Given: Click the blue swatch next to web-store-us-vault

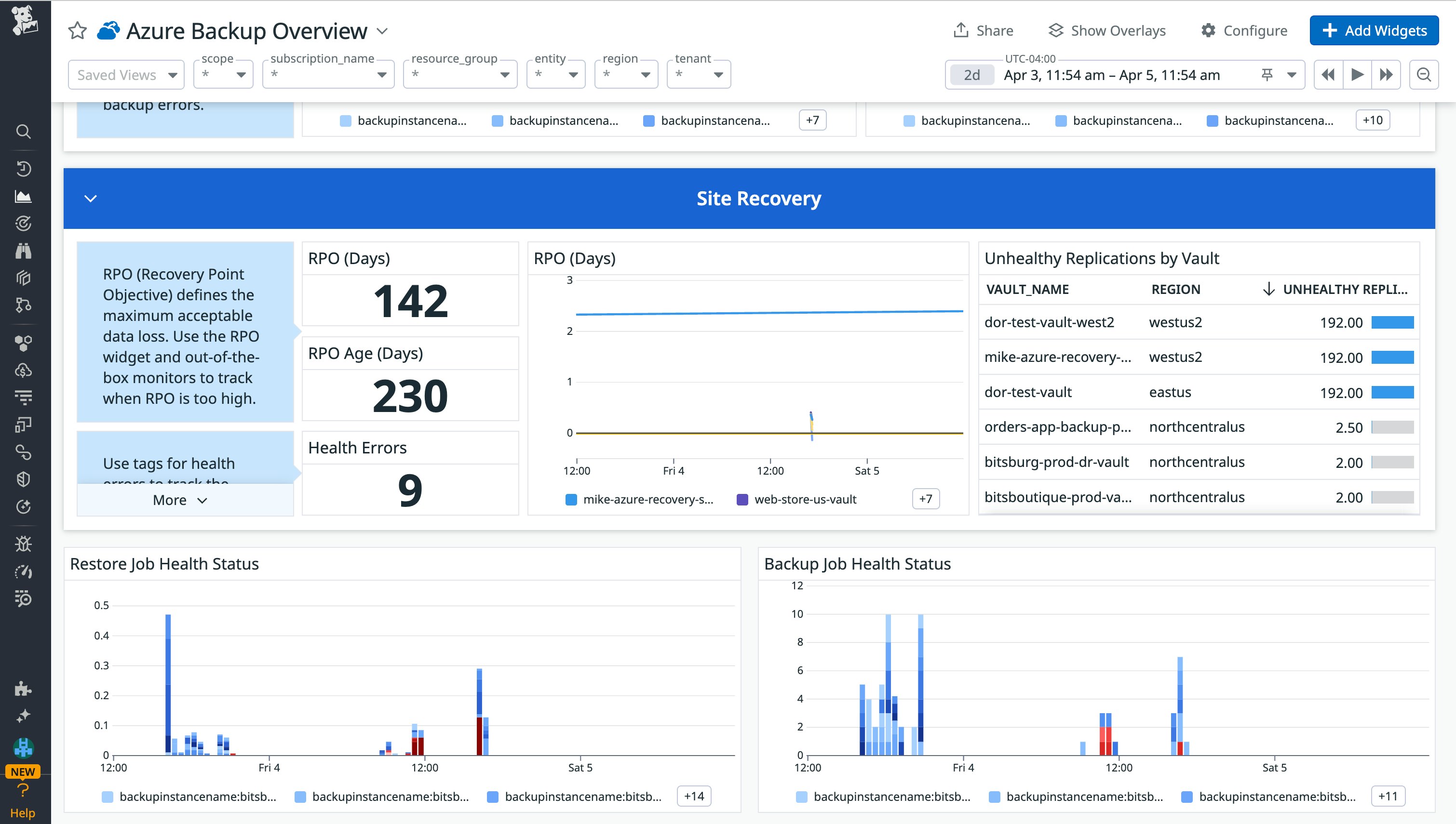Looking at the screenshot, I should [x=743, y=499].
